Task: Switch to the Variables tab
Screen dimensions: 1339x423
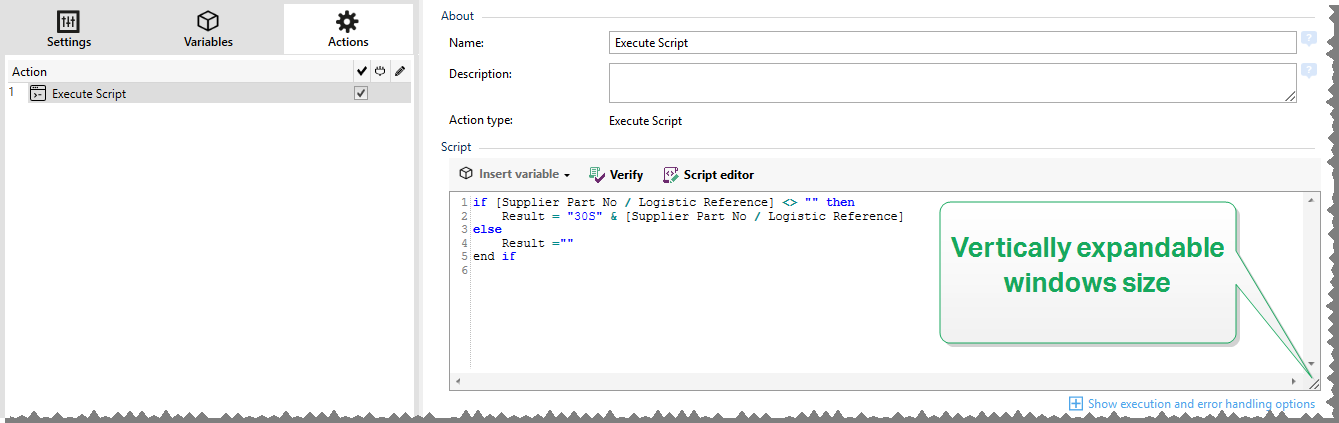Action: pos(208,29)
